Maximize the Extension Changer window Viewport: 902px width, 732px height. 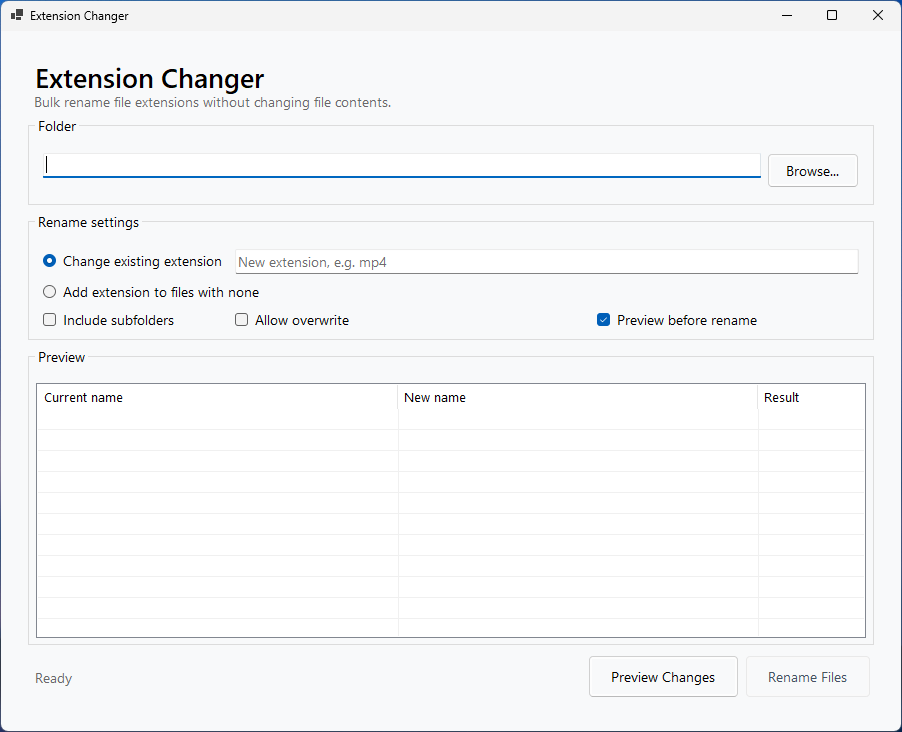pos(832,16)
